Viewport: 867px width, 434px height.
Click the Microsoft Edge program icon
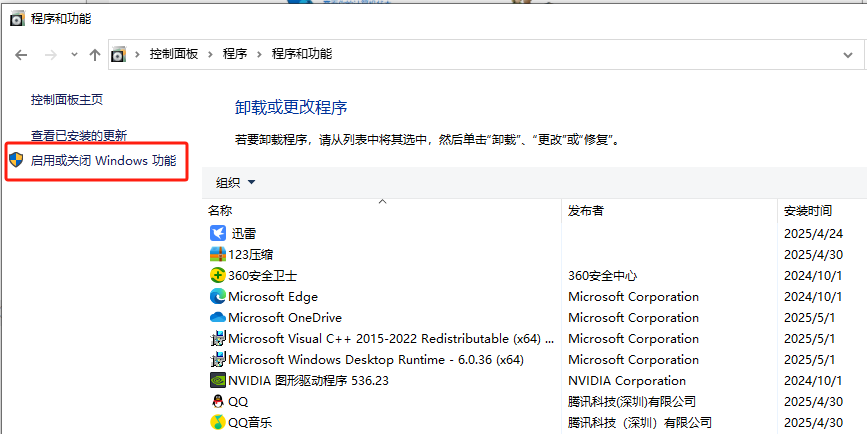[218, 296]
